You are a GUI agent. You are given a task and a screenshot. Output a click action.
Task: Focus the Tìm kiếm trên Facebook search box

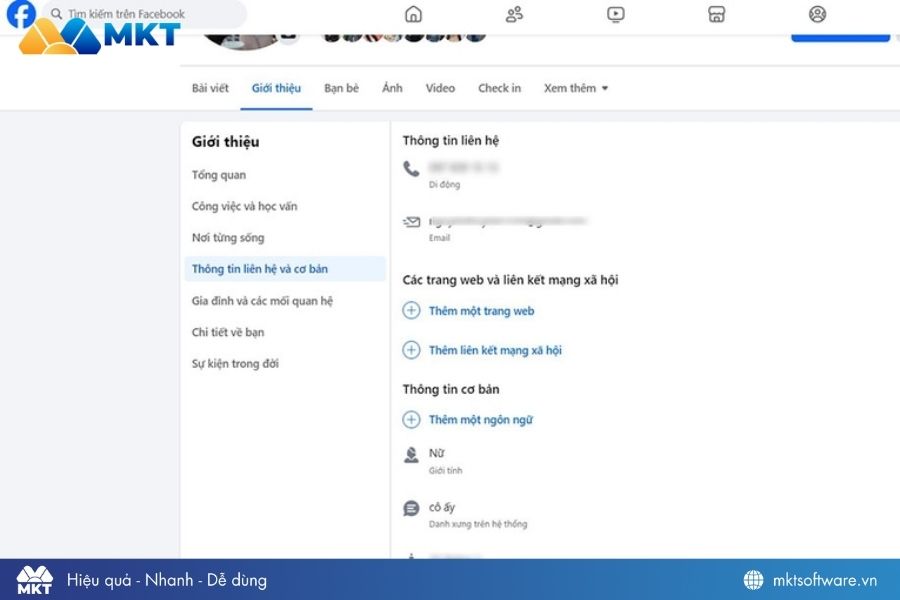[145, 14]
